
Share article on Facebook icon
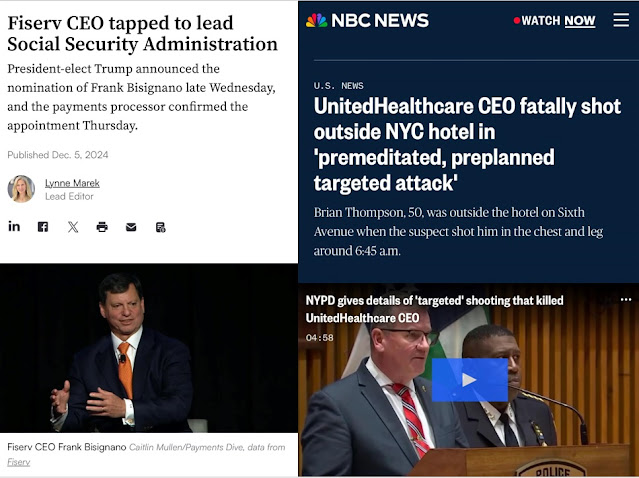click(43, 227)
